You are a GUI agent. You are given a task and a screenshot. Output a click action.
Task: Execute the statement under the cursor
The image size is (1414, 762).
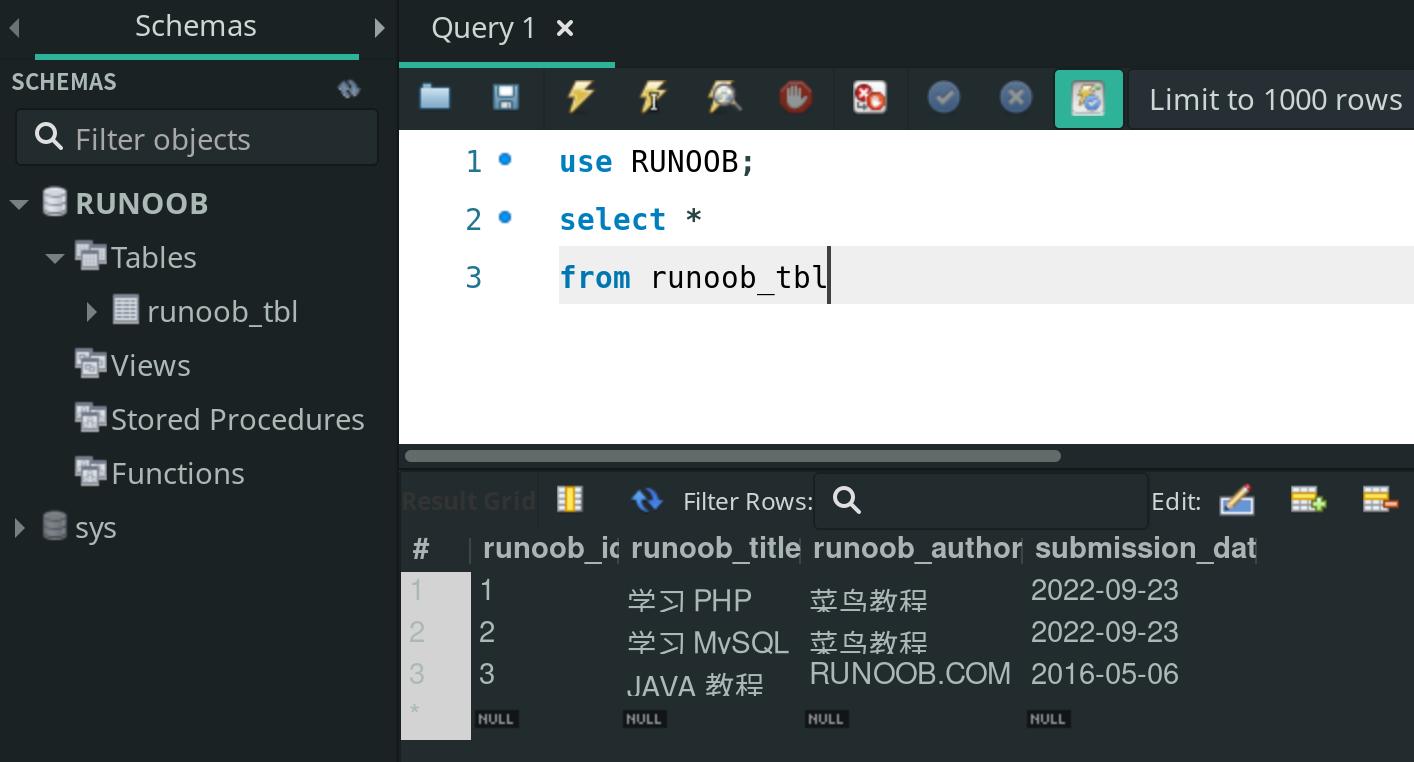[652, 97]
